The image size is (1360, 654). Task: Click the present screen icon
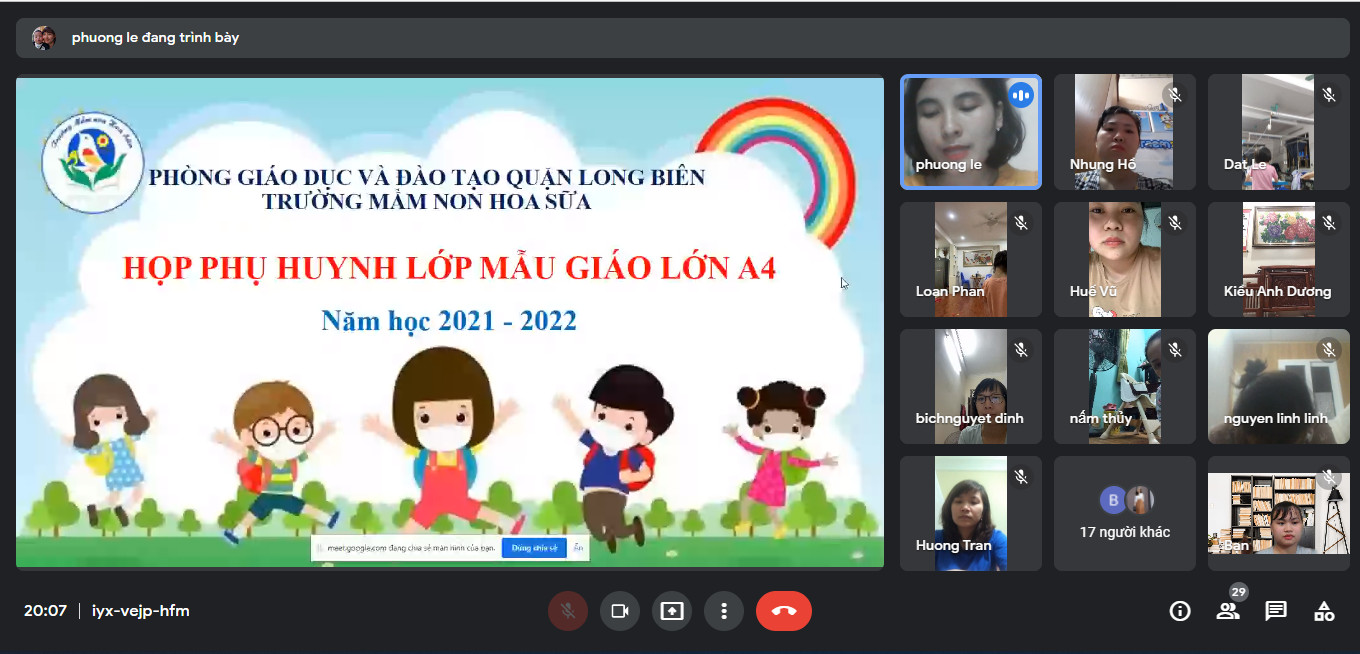pyautogui.click(x=672, y=611)
